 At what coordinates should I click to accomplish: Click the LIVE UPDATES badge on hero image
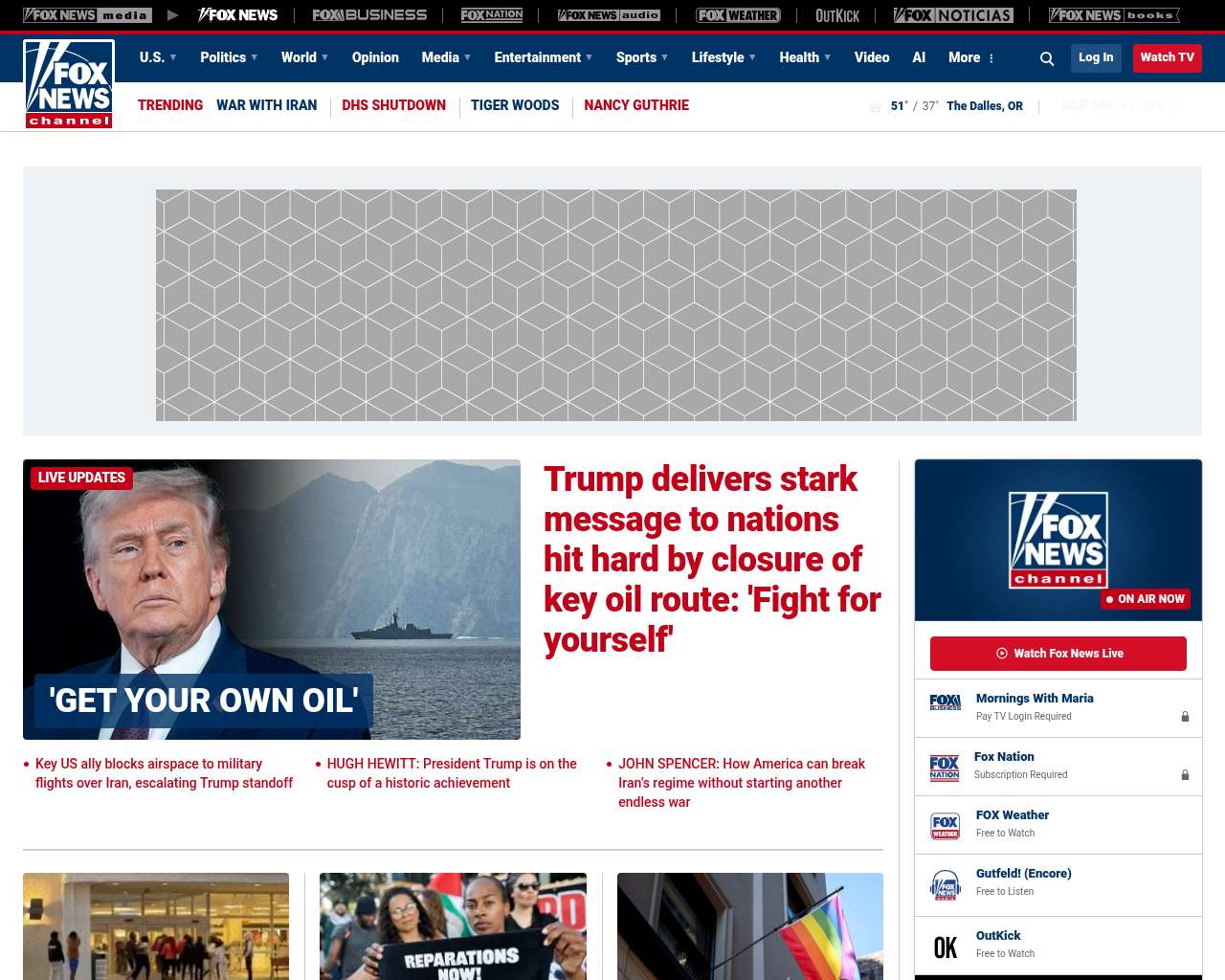point(81,478)
